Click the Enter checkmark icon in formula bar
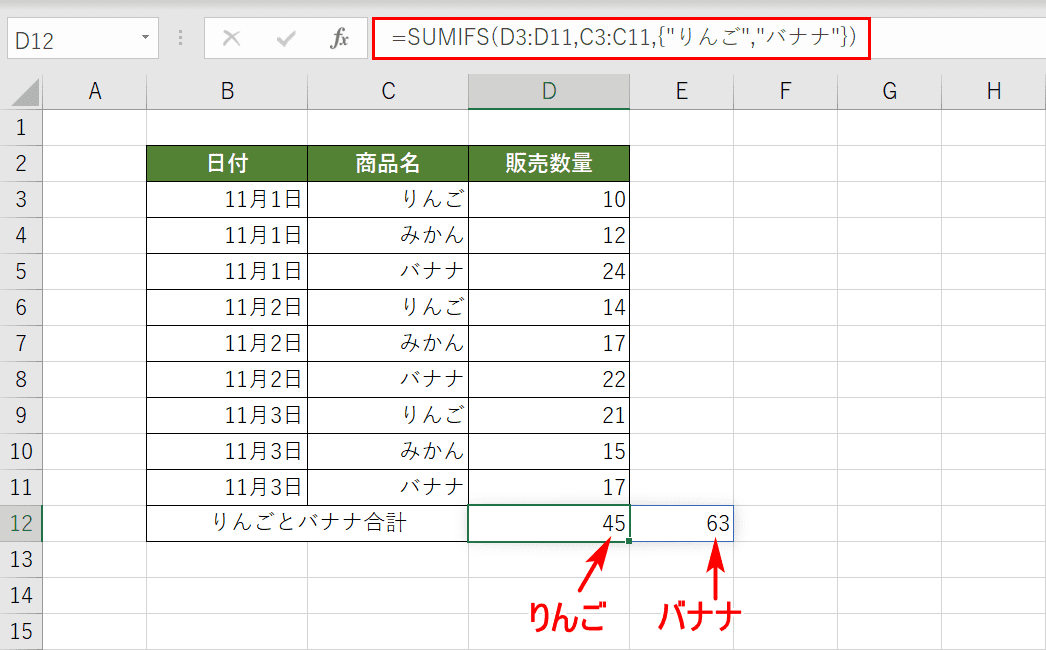 pos(286,39)
